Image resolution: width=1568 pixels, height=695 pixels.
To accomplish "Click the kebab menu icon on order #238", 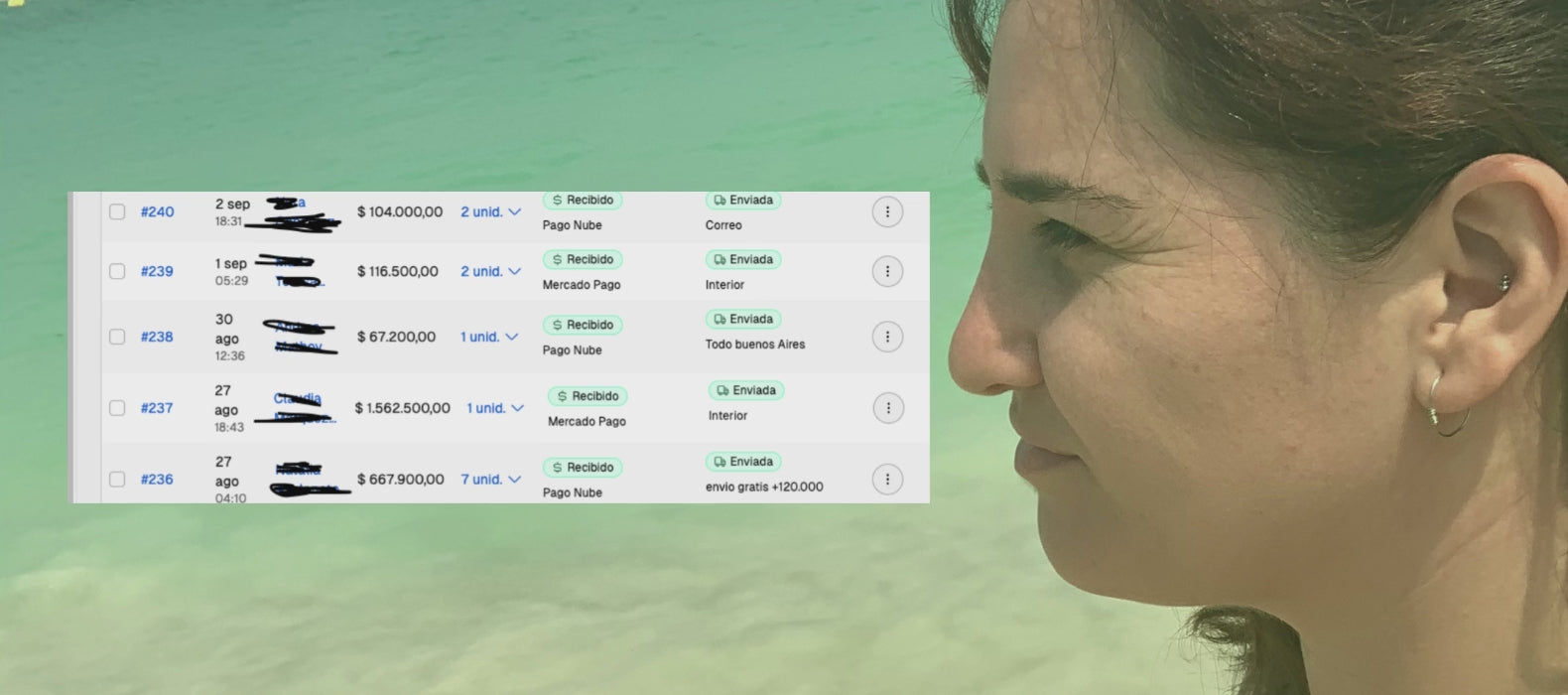I will (887, 337).
